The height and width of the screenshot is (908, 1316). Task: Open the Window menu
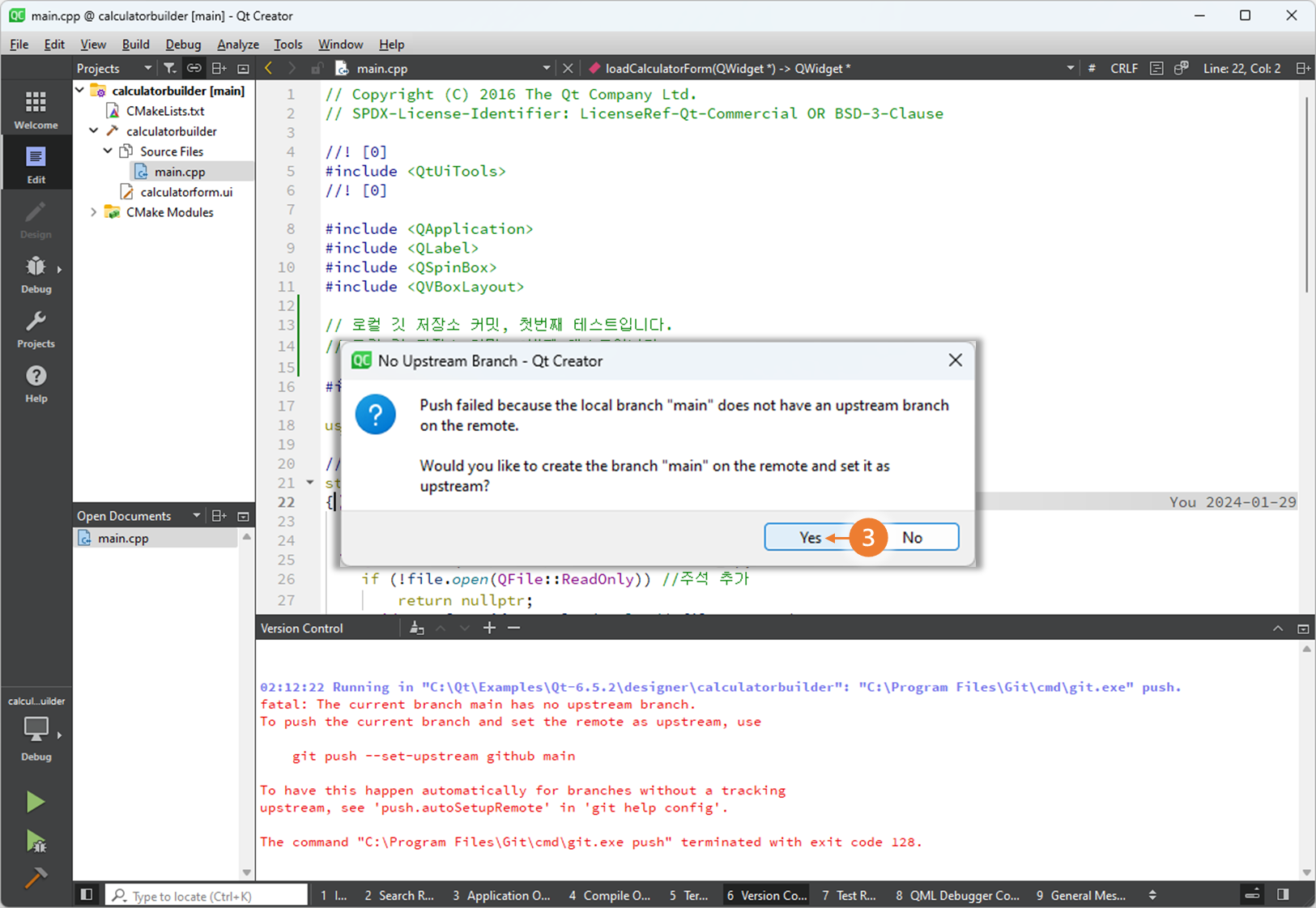click(x=340, y=45)
